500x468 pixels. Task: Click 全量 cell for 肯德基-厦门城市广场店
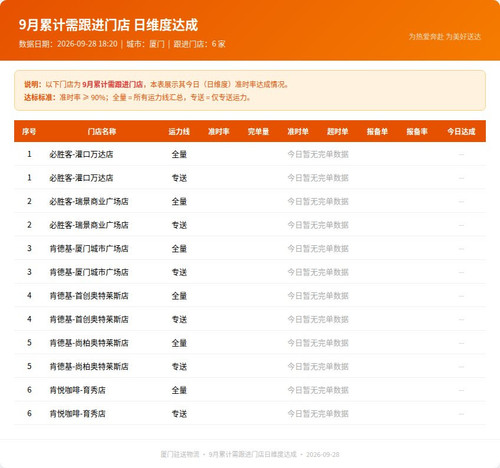pos(179,249)
